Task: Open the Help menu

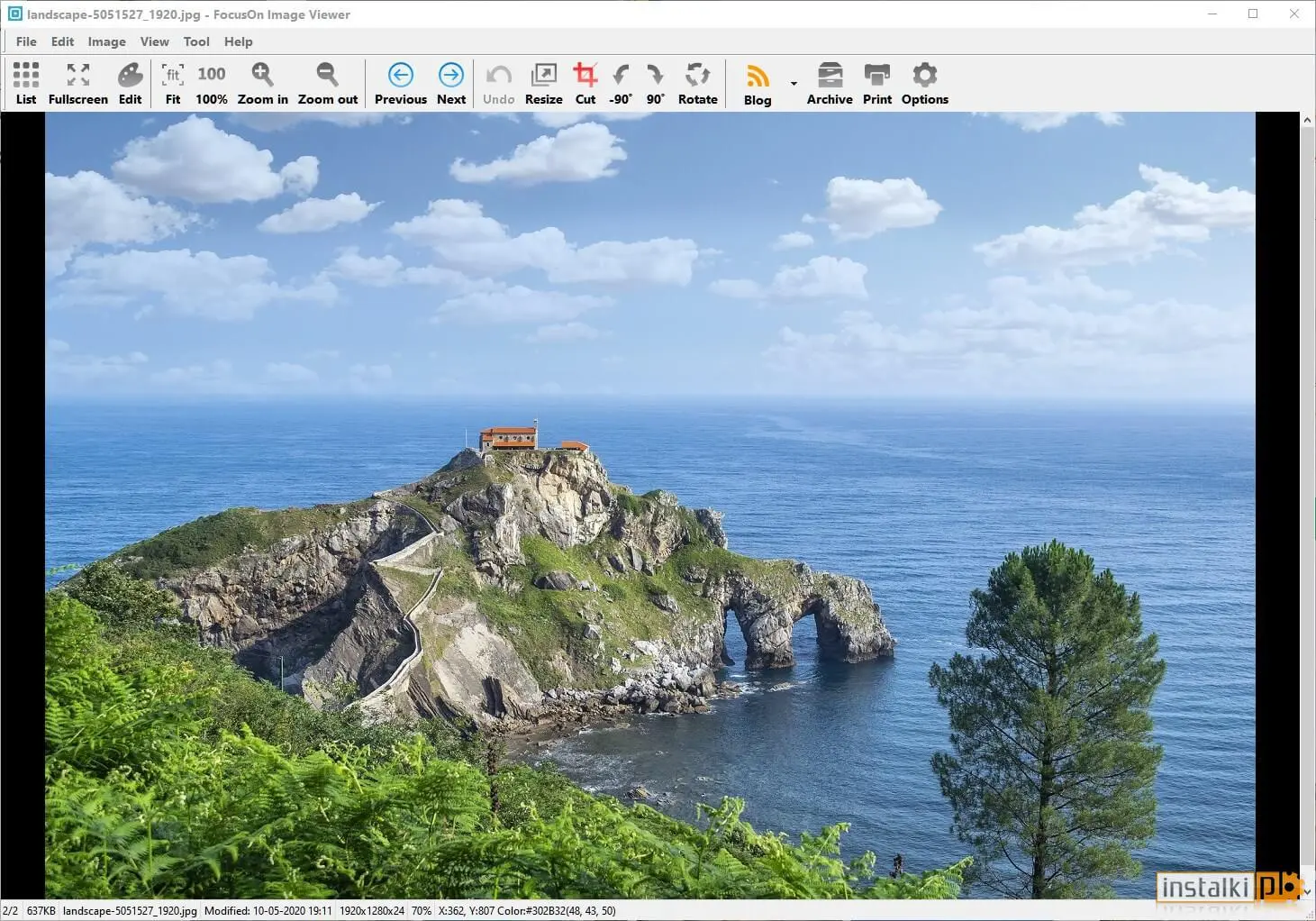Action: coord(239,41)
